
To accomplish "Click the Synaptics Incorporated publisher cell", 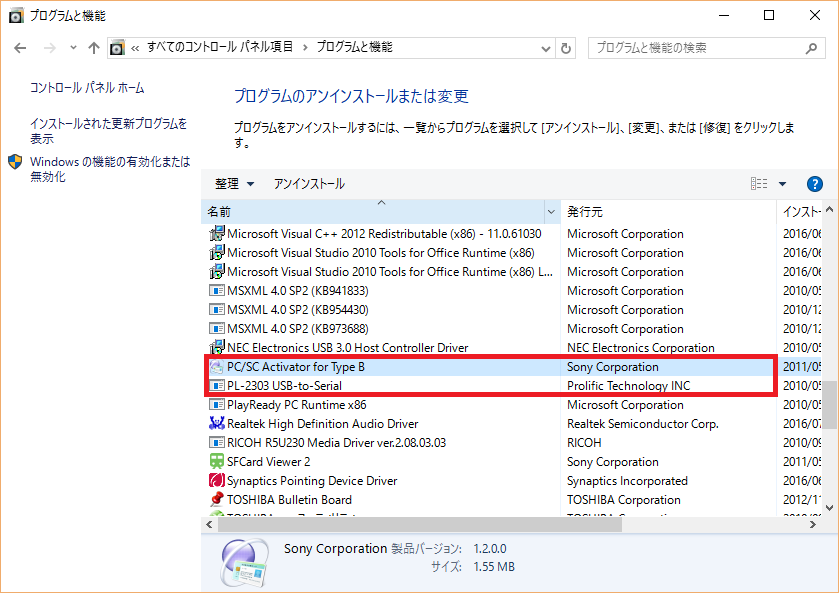I will coord(627,481).
